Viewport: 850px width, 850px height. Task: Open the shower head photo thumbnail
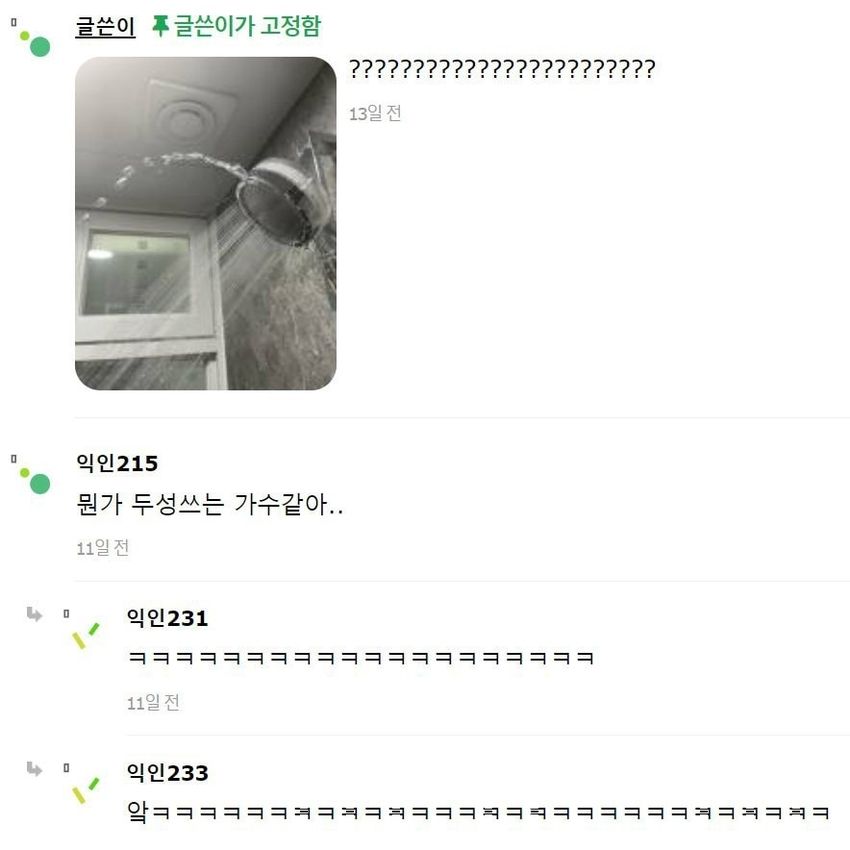(x=205, y=223)
